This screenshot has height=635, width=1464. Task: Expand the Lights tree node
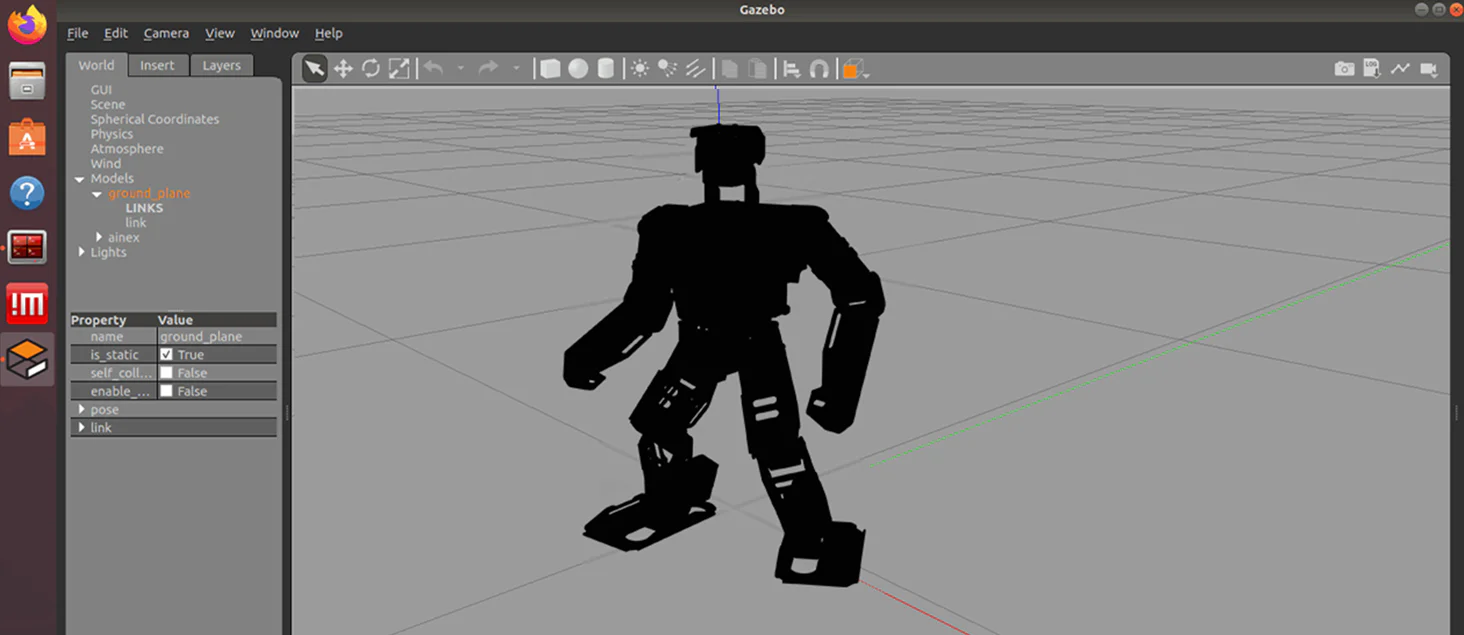pos(82,252)
